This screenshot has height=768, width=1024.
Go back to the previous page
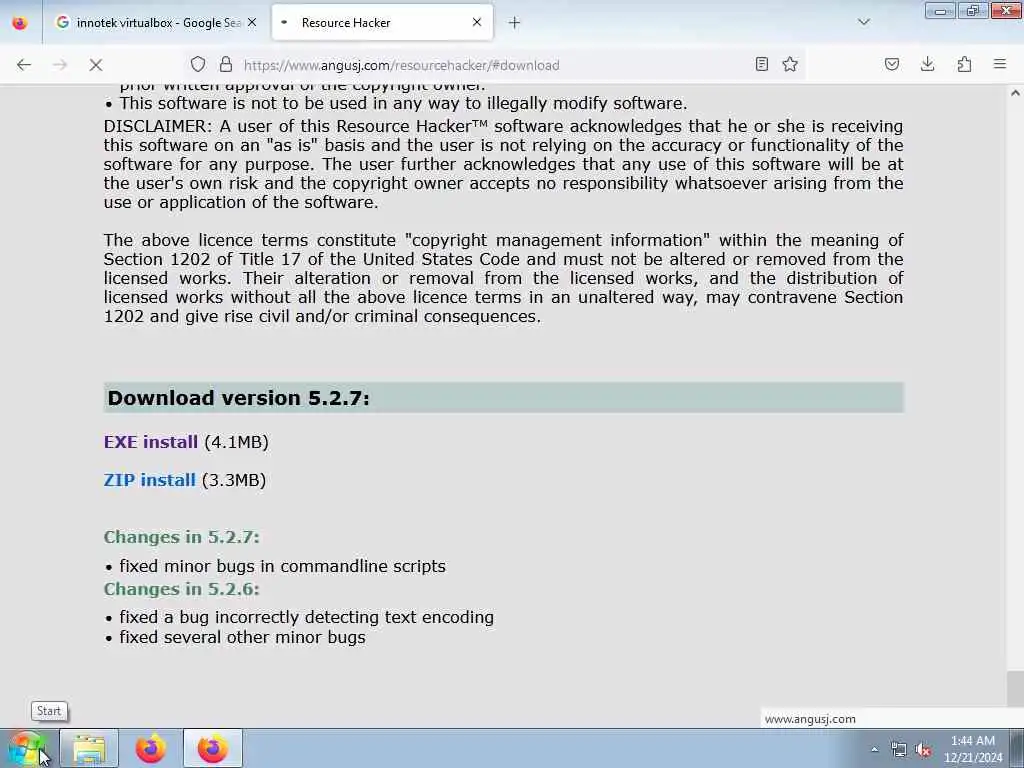pyautogui.click(x=24, y=65)
